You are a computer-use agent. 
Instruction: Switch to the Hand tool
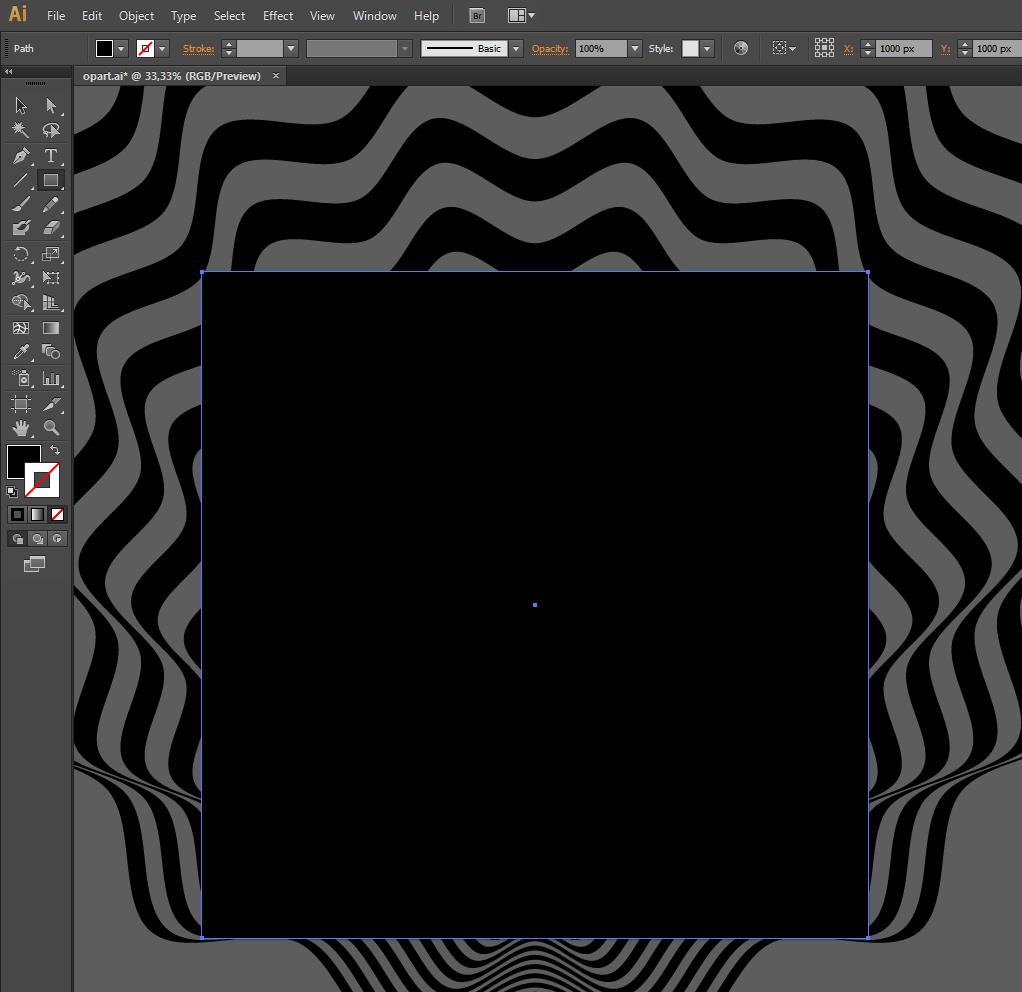(x=21, y=428)
